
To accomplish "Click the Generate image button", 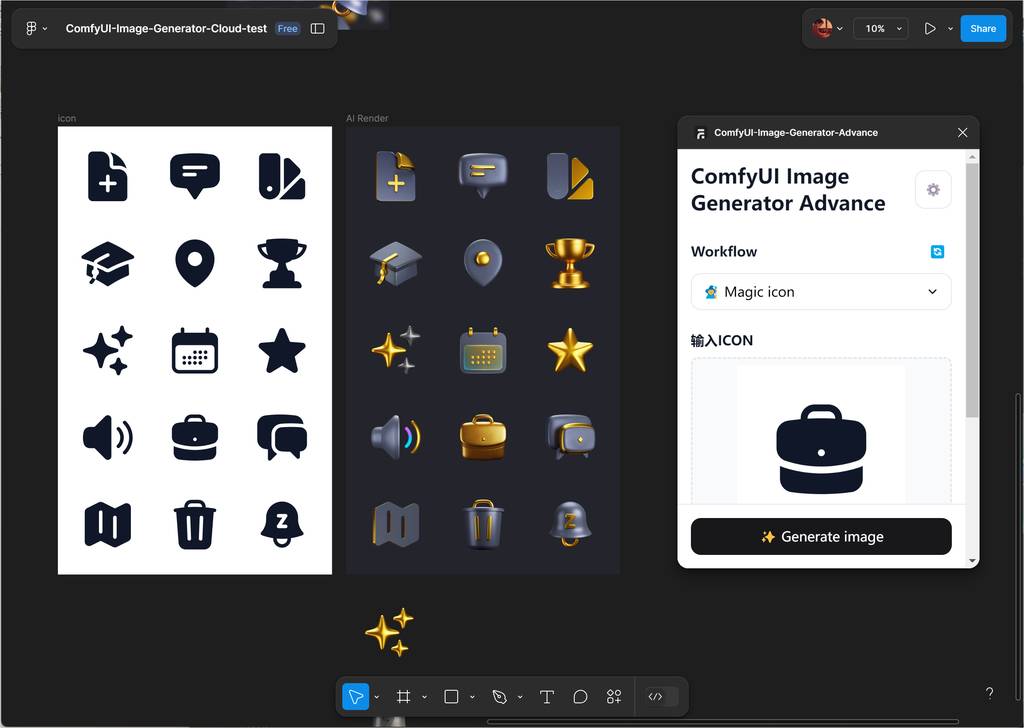I will click(820, 536).
